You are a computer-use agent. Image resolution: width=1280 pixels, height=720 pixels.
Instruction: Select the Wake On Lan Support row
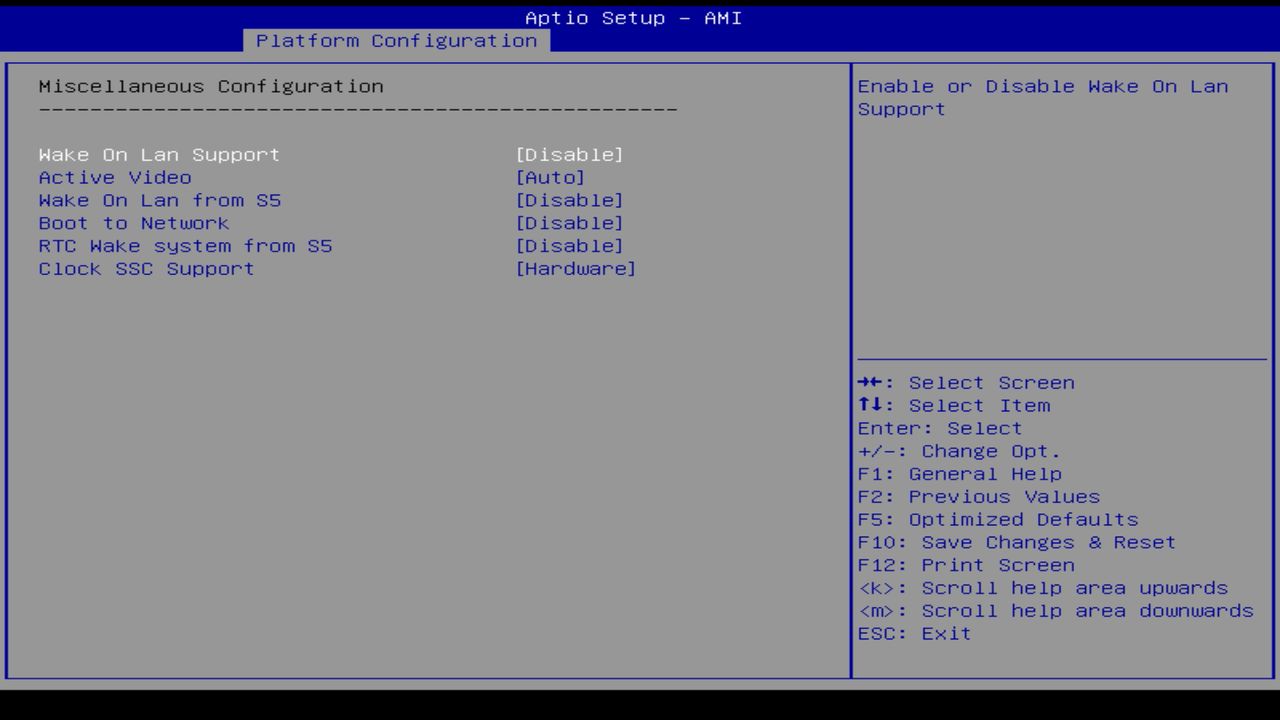coord(158,154)
